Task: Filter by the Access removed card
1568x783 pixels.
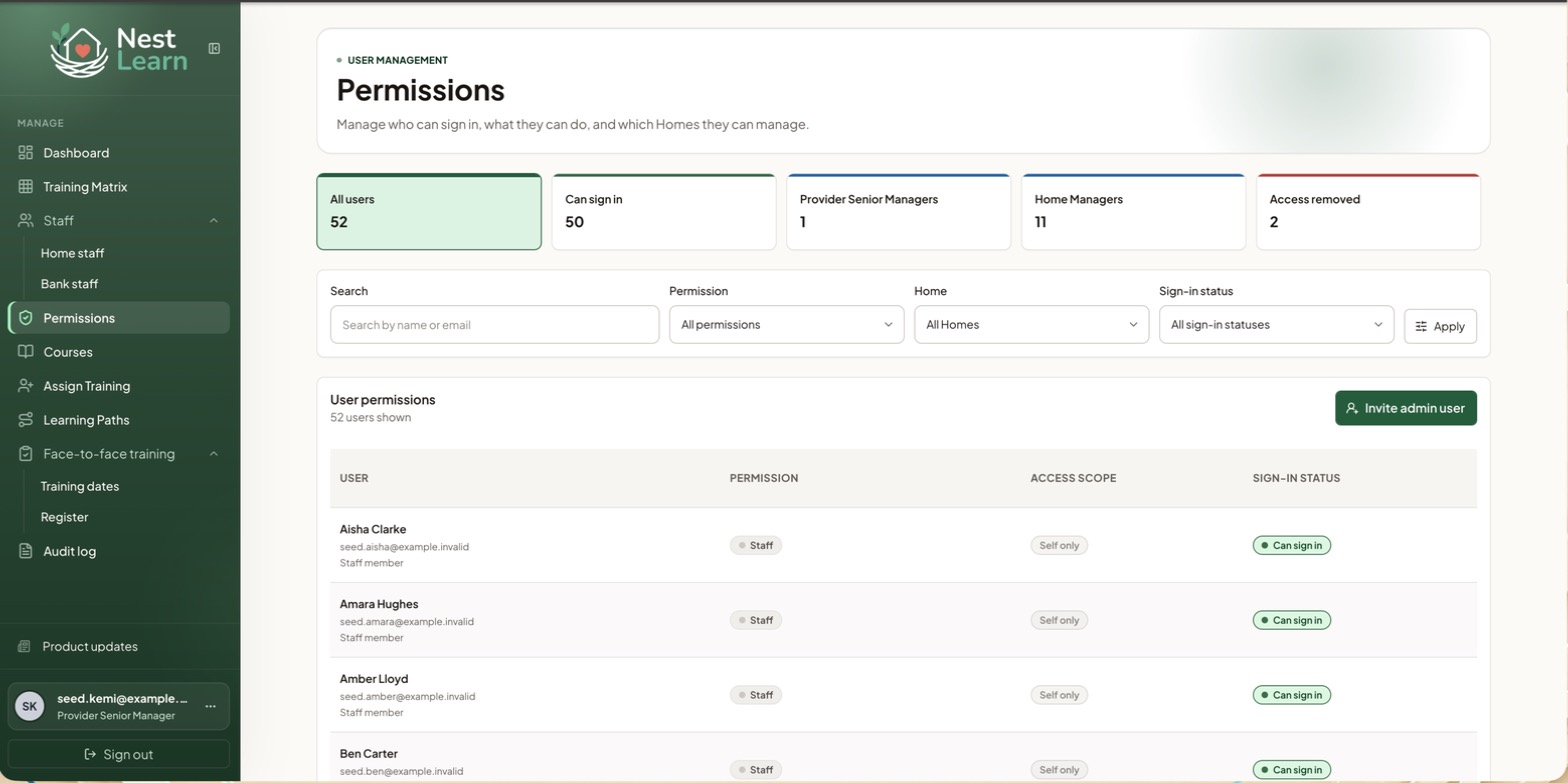Action: pos(1368,212)
